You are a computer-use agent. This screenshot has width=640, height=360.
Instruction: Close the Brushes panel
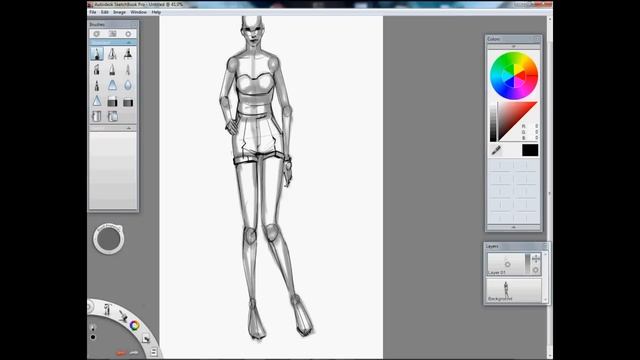pos(134,24)
